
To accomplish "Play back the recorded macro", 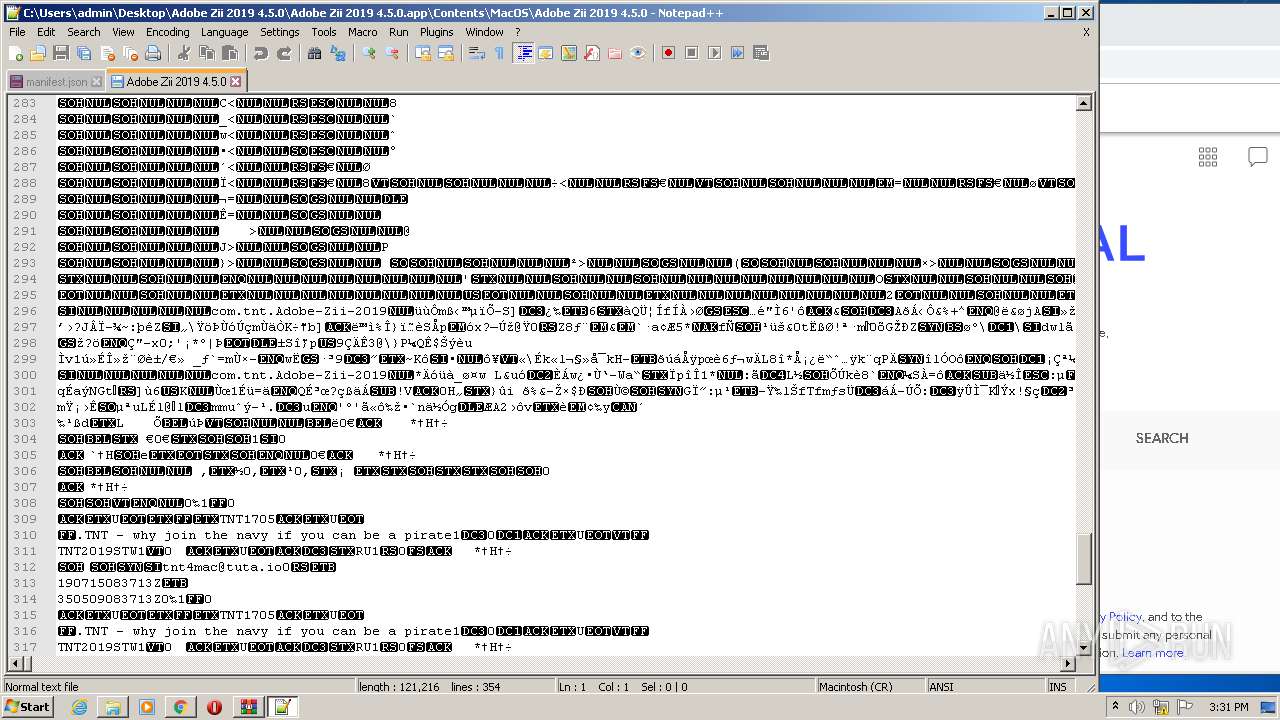I will (x=714, y=53).
